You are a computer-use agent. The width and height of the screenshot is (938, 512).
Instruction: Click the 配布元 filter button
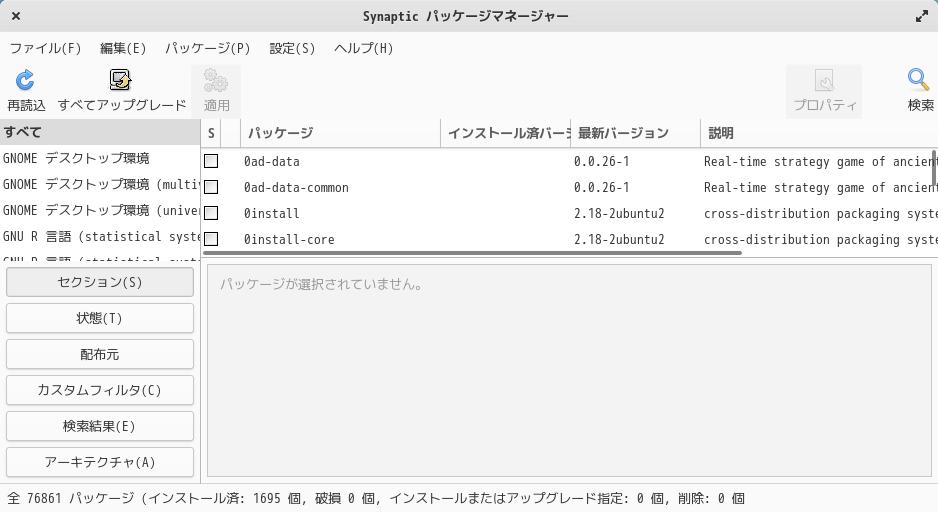100,354
